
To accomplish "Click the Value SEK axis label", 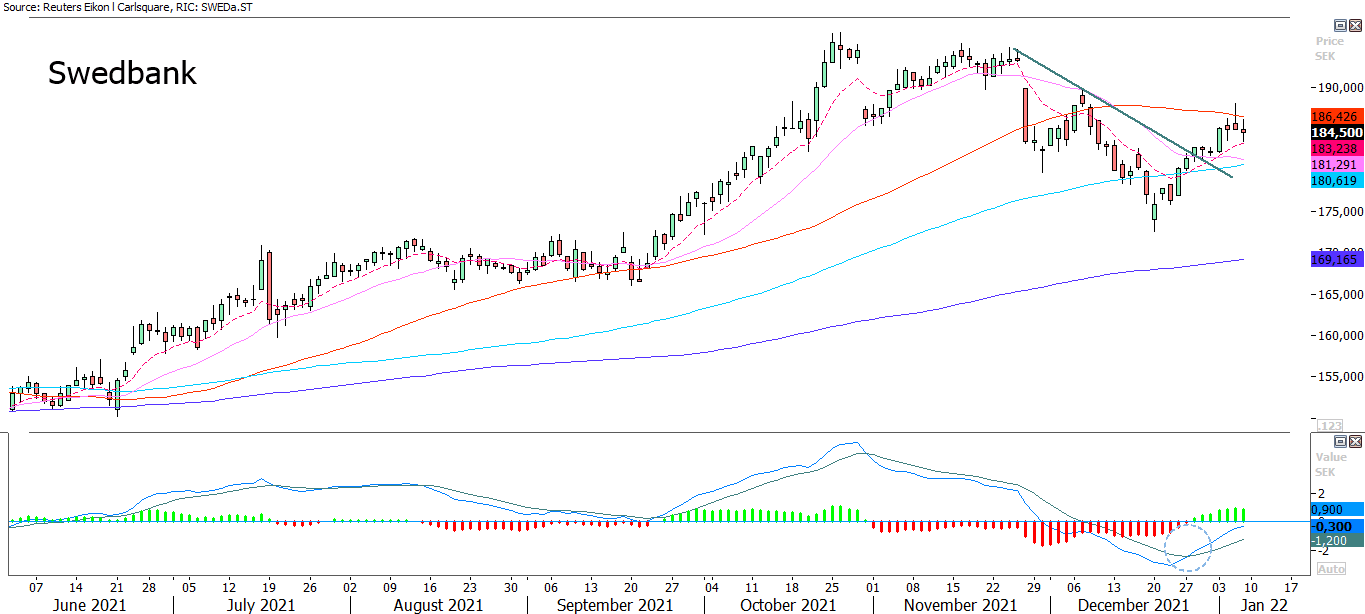I will click(x=1329, y=464).
